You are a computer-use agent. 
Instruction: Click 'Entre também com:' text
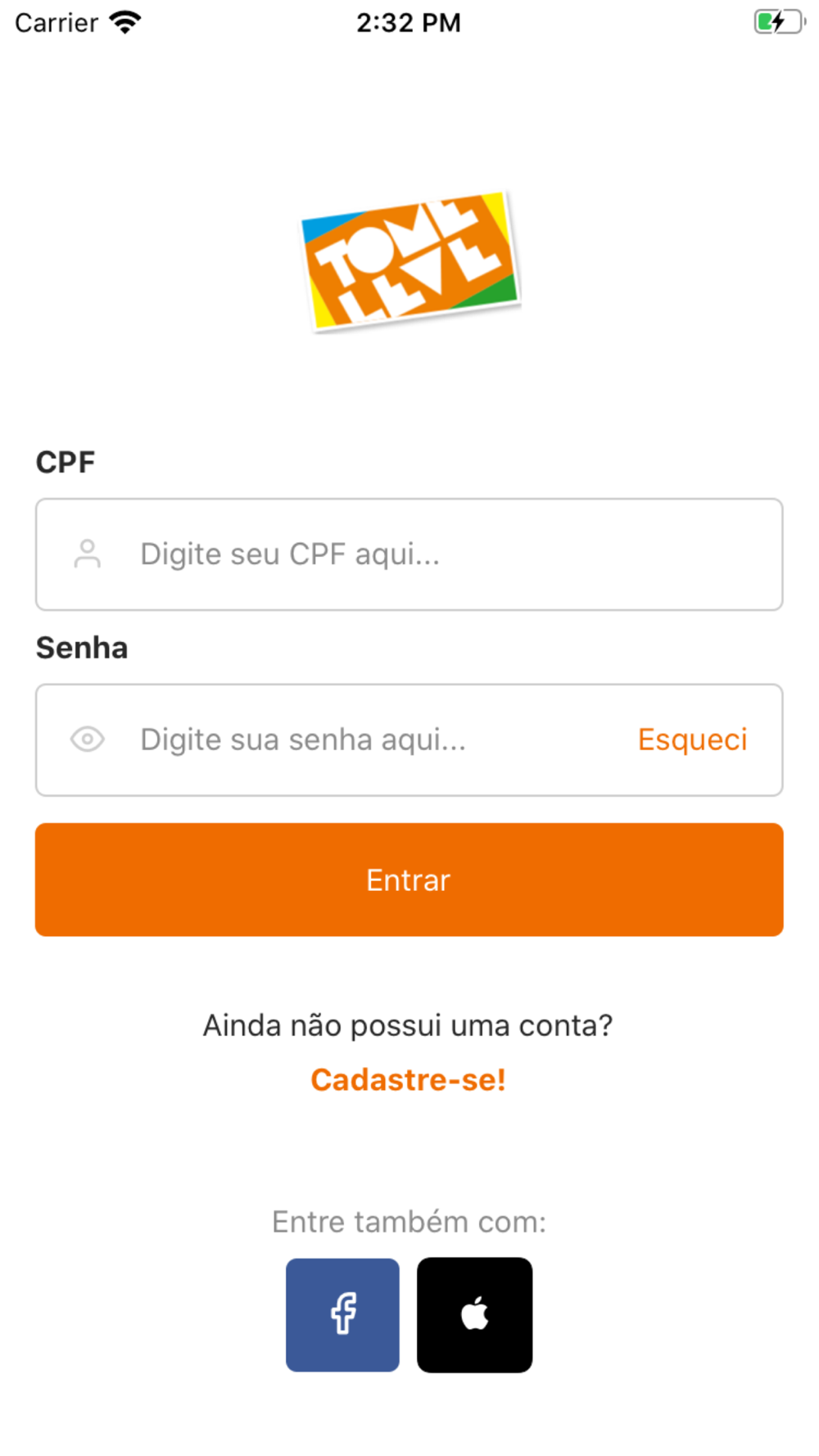click(x=409, y=1222)
